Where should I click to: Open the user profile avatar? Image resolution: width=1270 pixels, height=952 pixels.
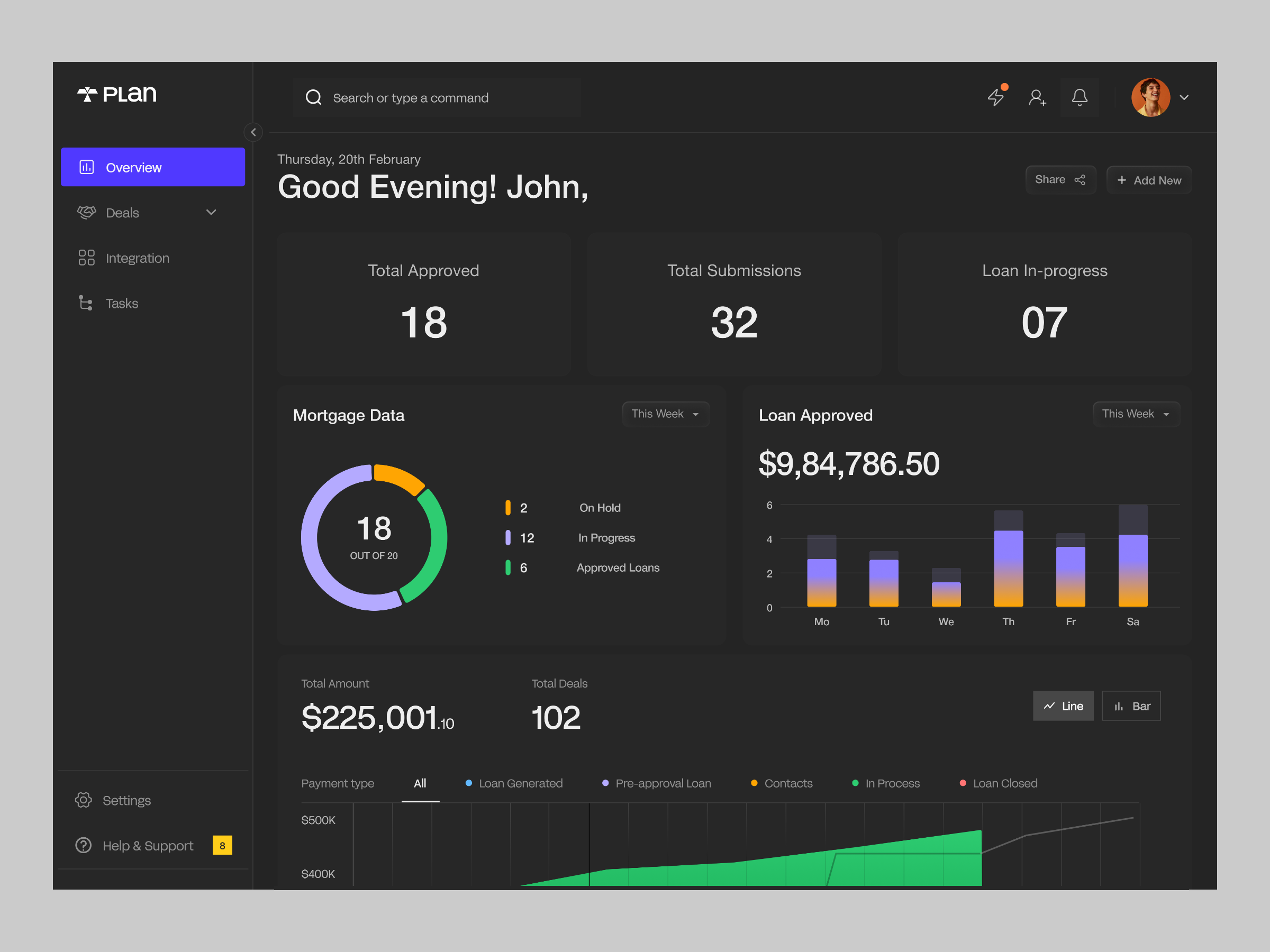click(x=1150, y=97)
